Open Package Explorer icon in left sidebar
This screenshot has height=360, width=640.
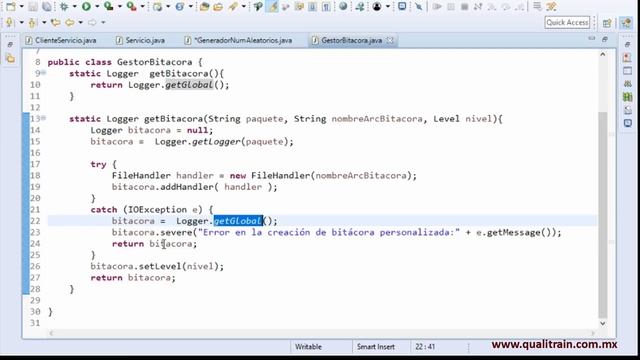point(10,59)
